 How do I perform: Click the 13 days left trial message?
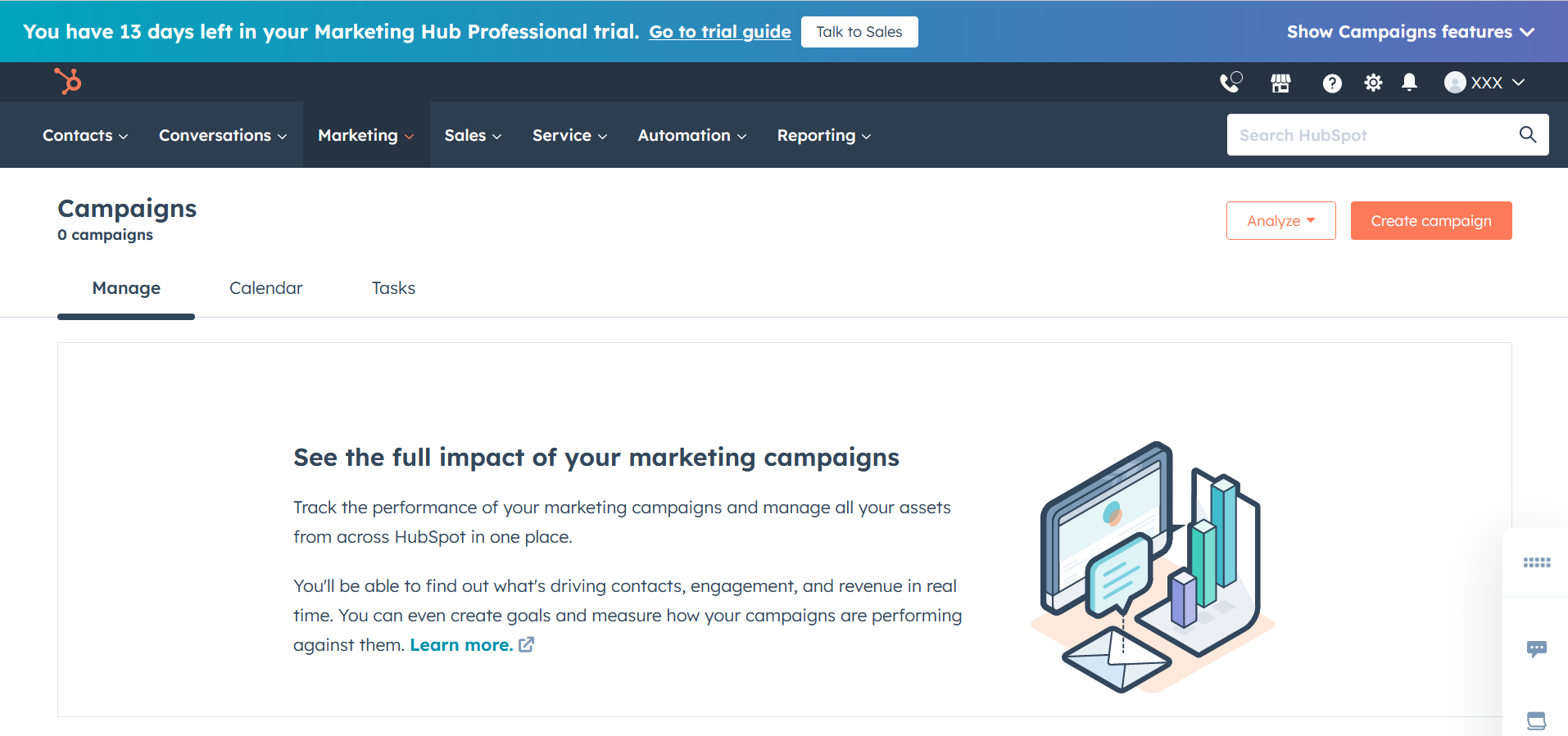(331, 32)
